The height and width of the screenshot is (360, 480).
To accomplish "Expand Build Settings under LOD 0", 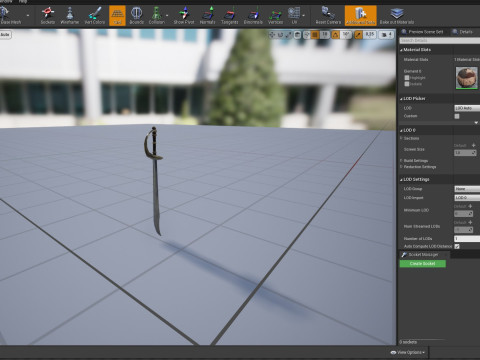I will (x=401, y=161).
